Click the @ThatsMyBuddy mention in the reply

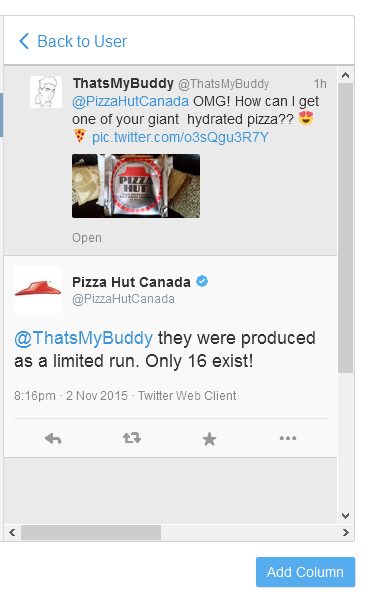[x=84, y=338]
